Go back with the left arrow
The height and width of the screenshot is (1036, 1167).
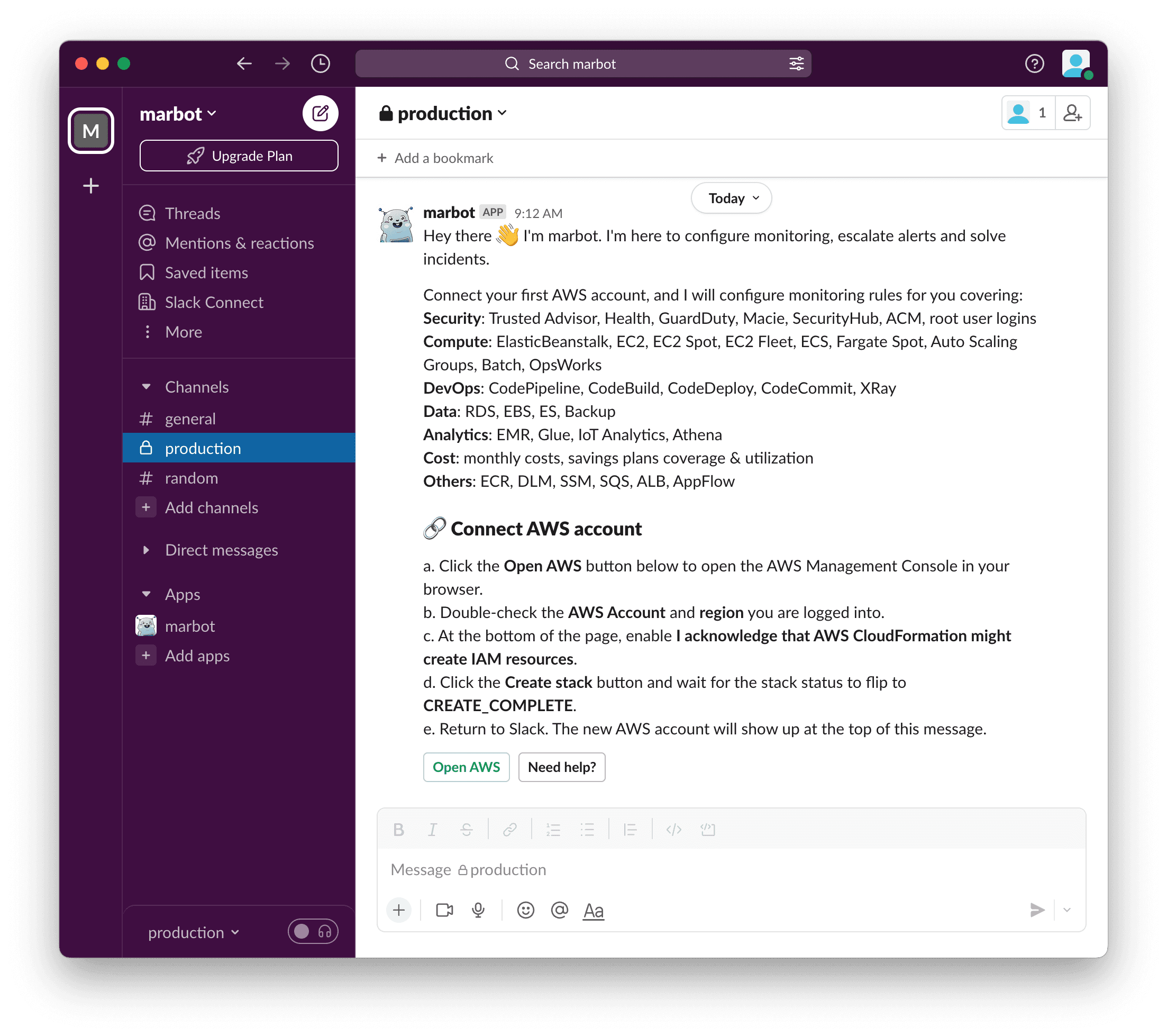coord(244,63)
